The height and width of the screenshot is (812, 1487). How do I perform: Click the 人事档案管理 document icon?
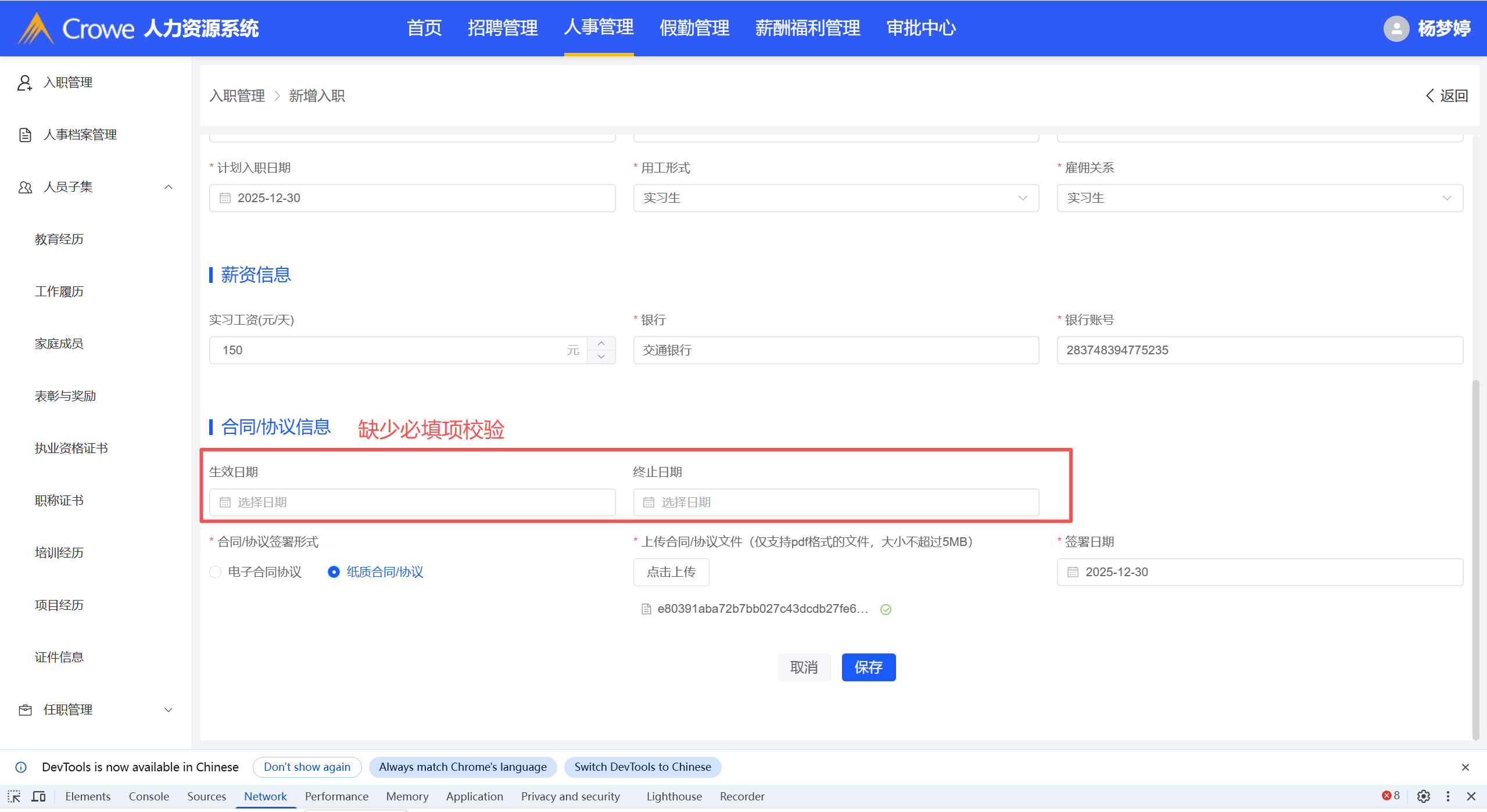coord(24,135)
